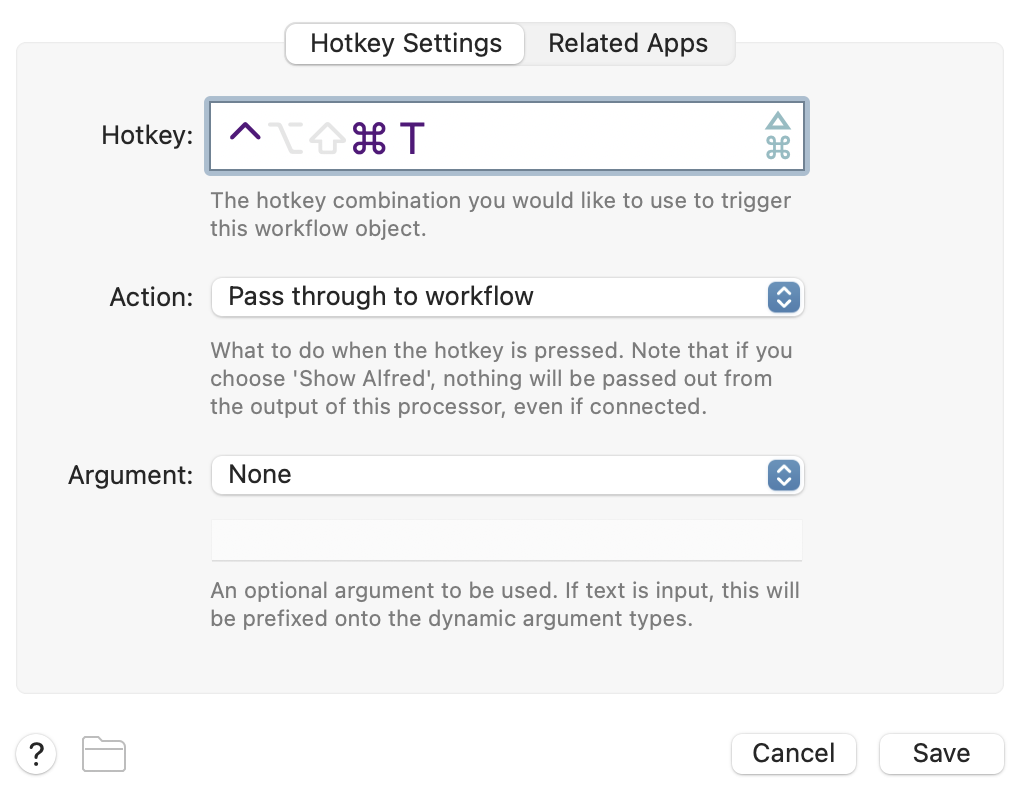Click the purple Command symbol in hotkey
This screenshot has height=792, width=1032.
369,138
